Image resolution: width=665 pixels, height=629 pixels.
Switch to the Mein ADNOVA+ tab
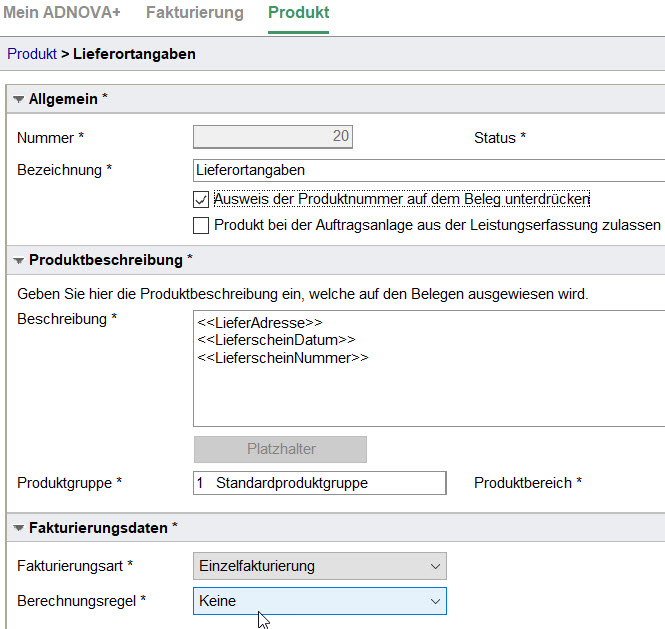point(61,12)
